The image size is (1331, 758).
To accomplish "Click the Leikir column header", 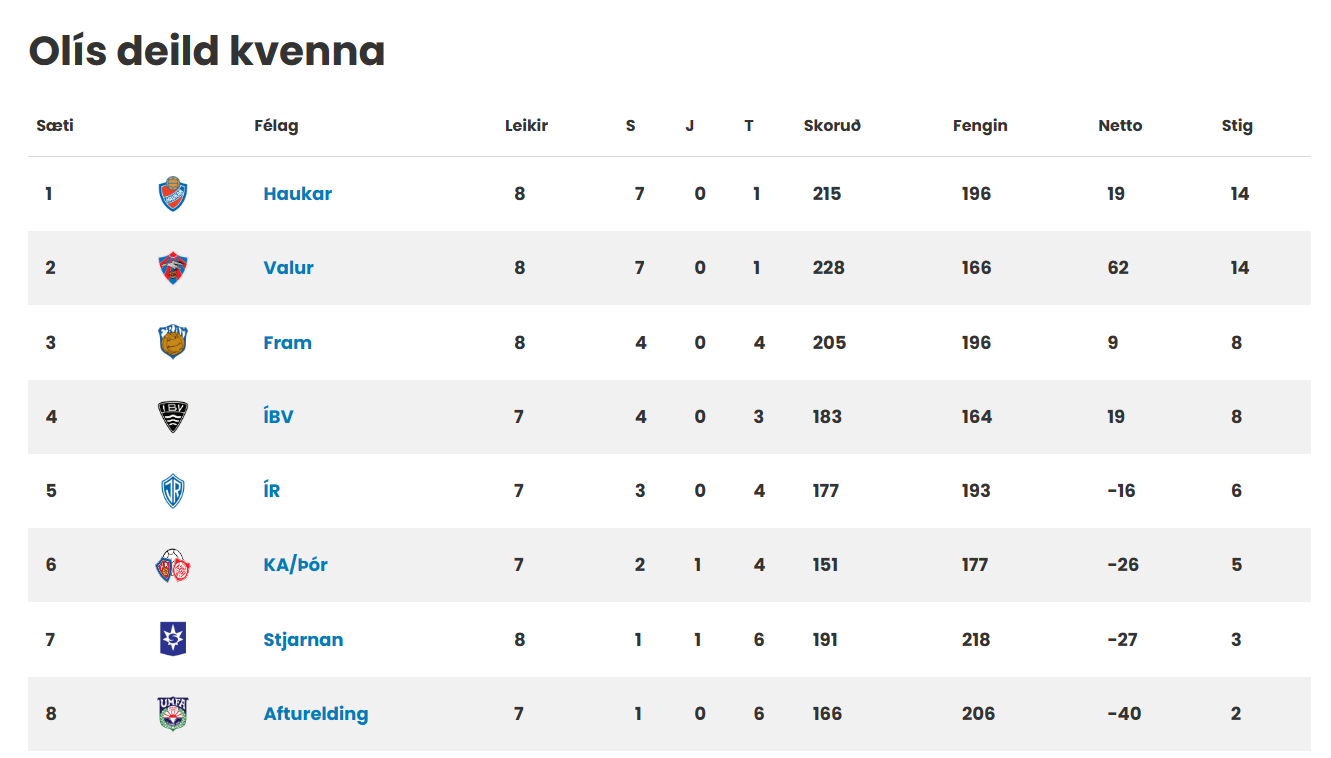I will pos(526,126).
